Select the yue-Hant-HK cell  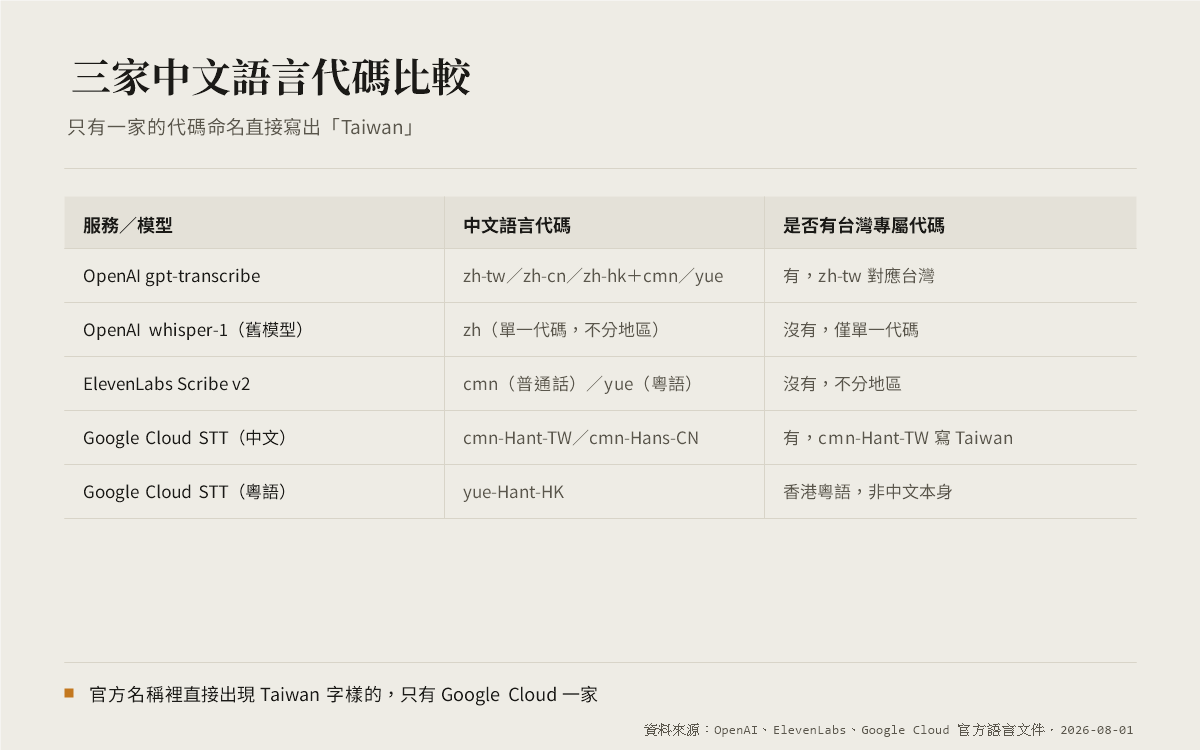pos(604,492)
